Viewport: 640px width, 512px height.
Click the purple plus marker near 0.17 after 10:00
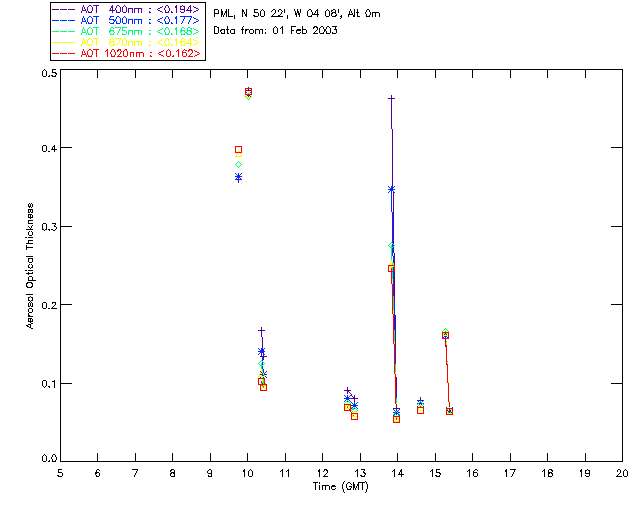(262, 330)
